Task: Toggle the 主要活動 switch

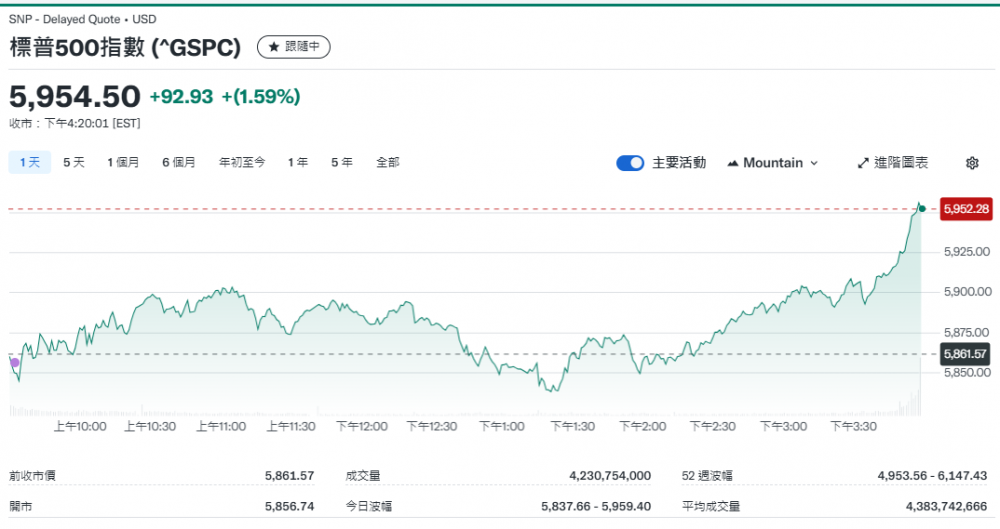Action: point(630,163)
